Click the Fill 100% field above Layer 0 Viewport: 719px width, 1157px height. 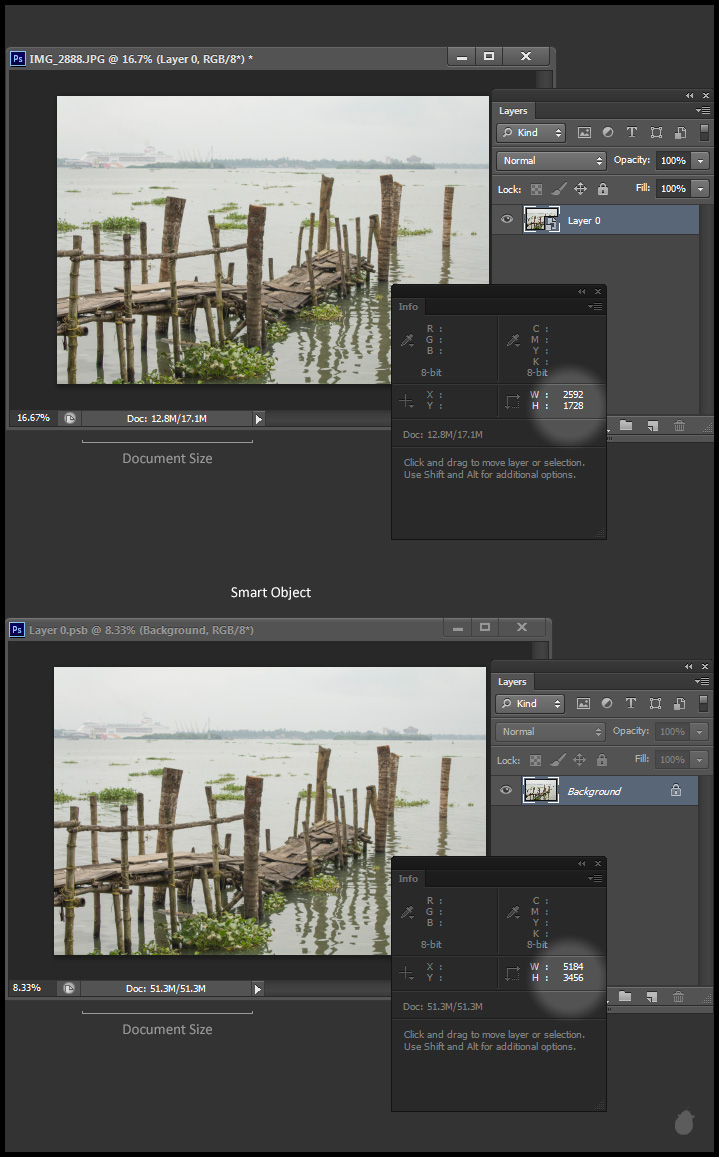tap(673, 189)
